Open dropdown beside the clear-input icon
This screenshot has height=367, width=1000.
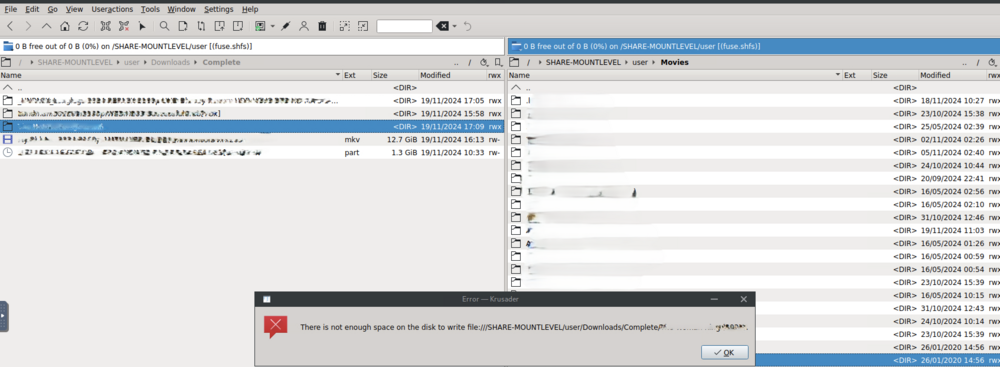tap(455, 26)
